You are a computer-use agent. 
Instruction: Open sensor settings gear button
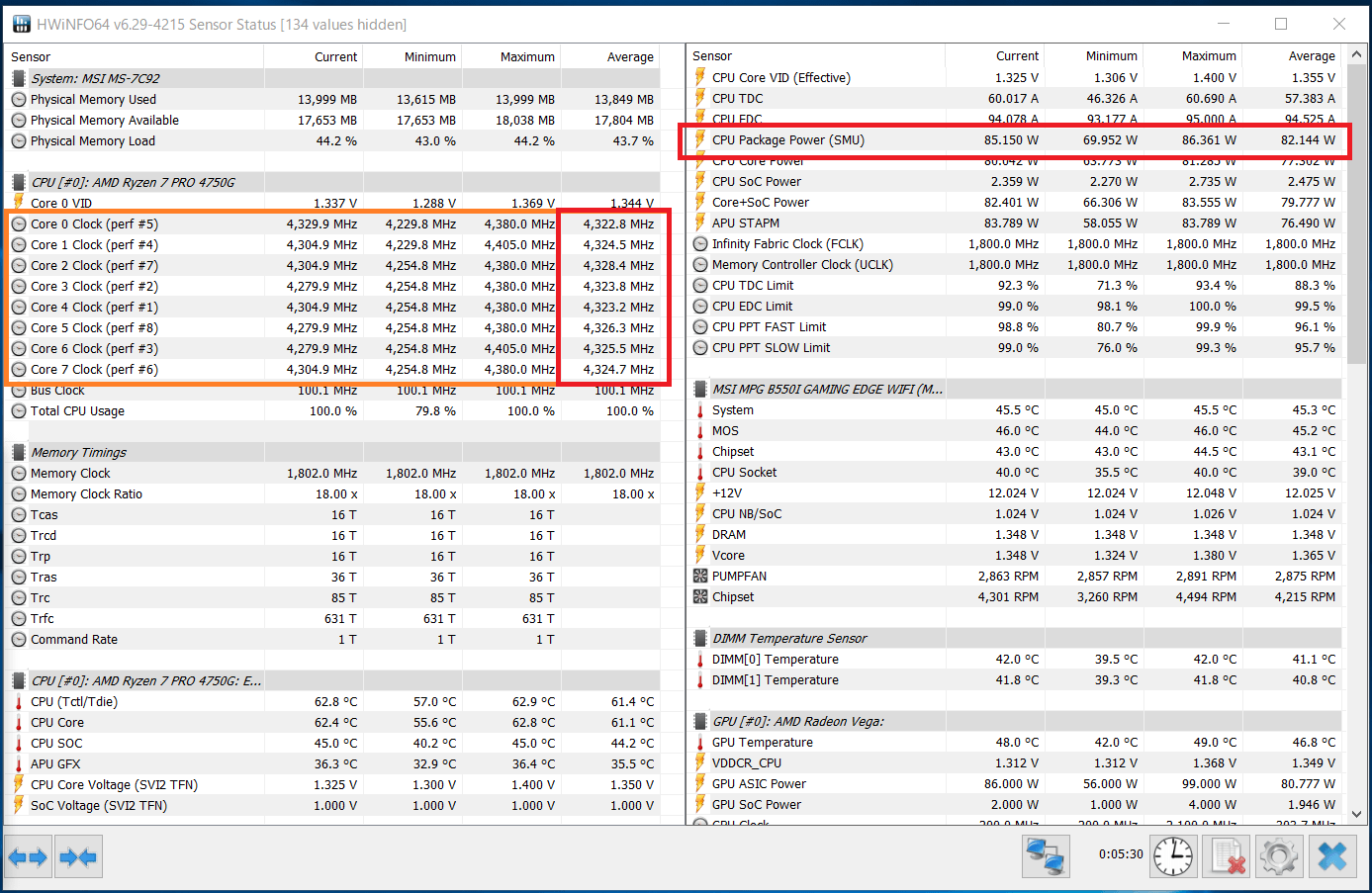point(1279,856)
